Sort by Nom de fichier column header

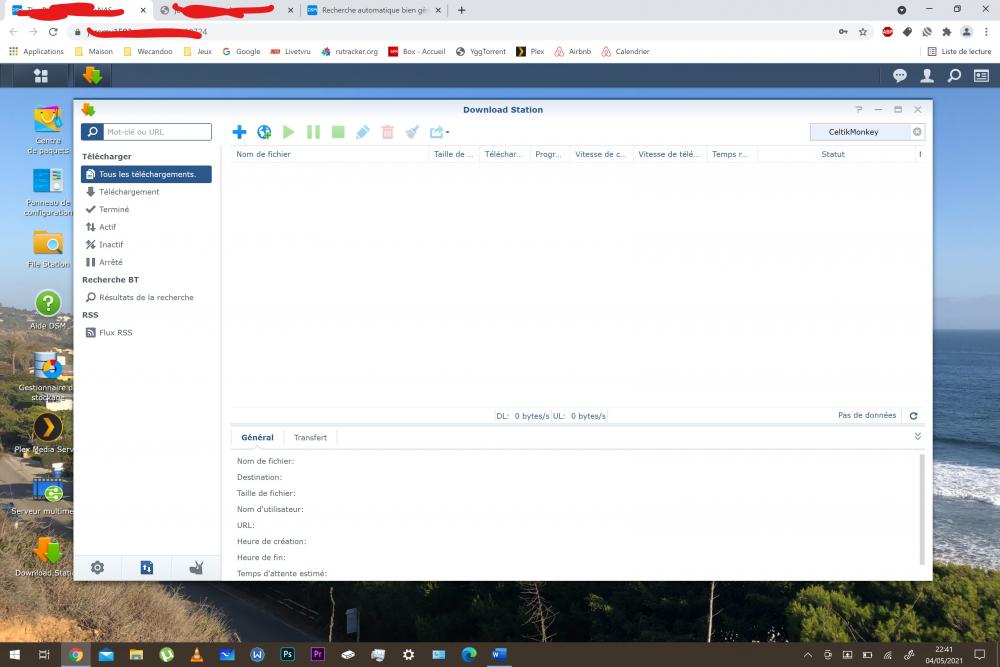pos(264,154)
